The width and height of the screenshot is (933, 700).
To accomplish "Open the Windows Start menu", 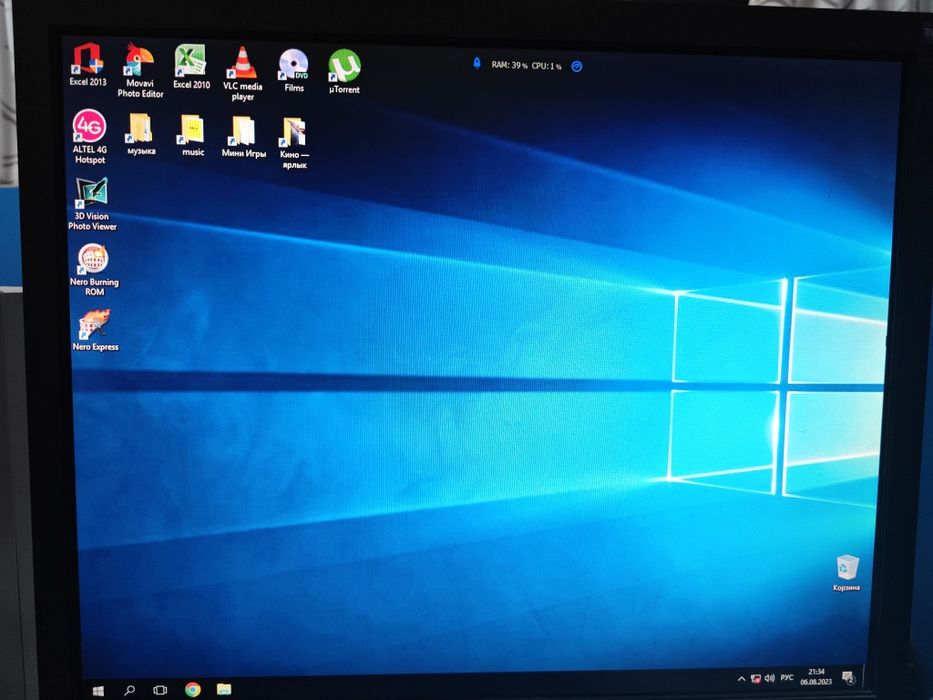I will coord(98,690).
